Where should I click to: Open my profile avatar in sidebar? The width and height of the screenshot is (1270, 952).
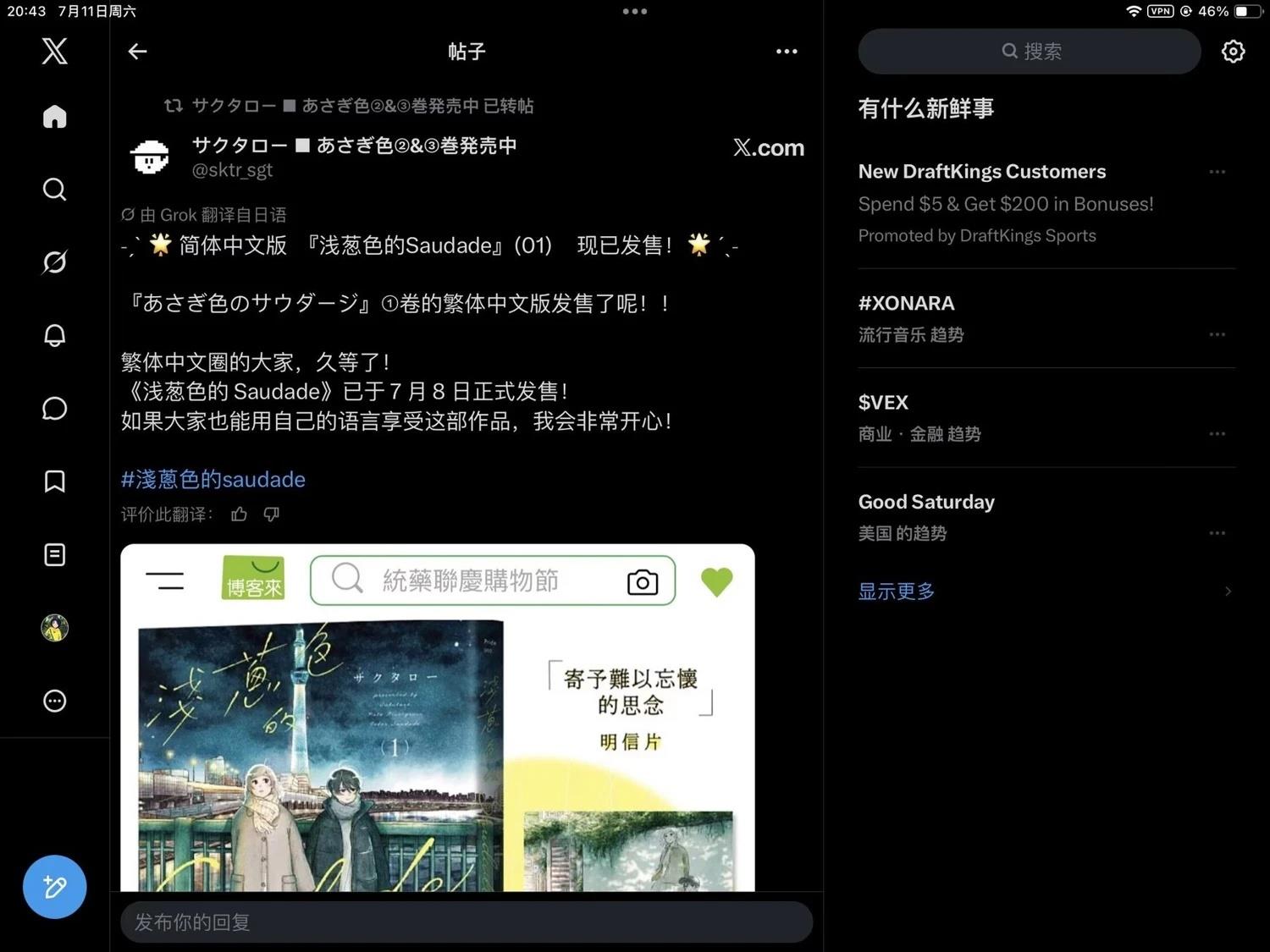(55, 628)
